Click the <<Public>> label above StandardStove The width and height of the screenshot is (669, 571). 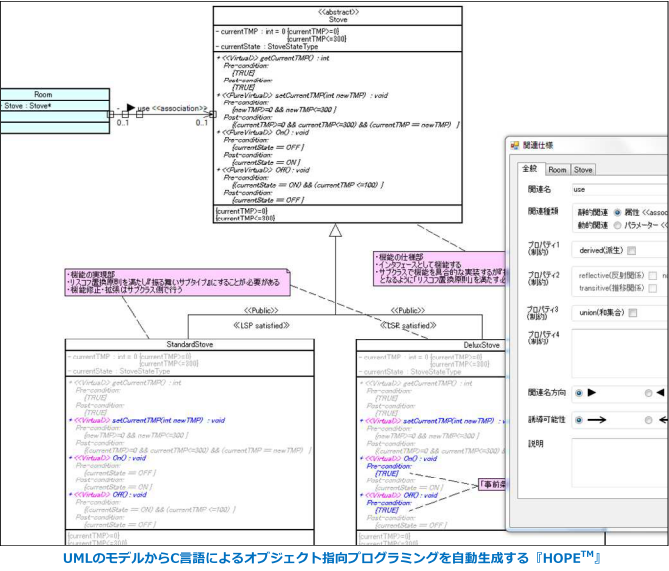261,311
